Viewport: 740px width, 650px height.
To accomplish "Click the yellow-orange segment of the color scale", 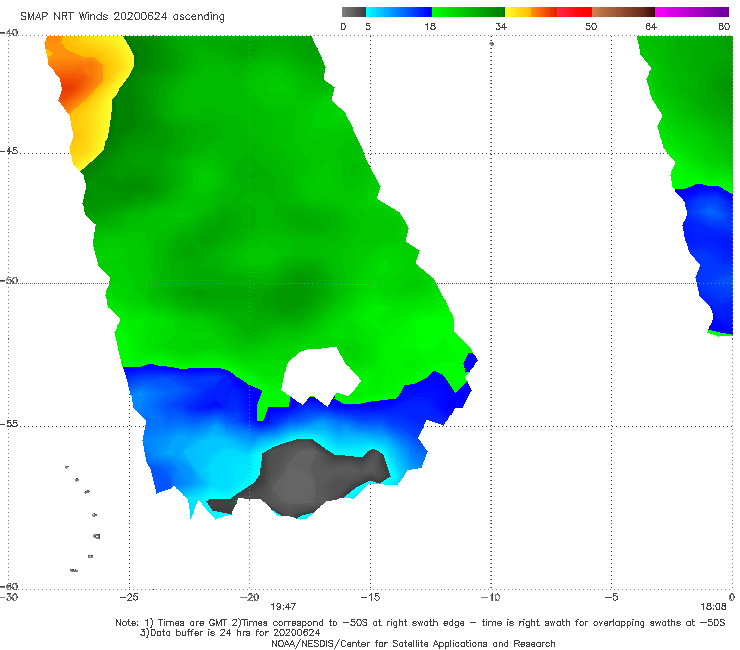I will click(x=531, y=12).
